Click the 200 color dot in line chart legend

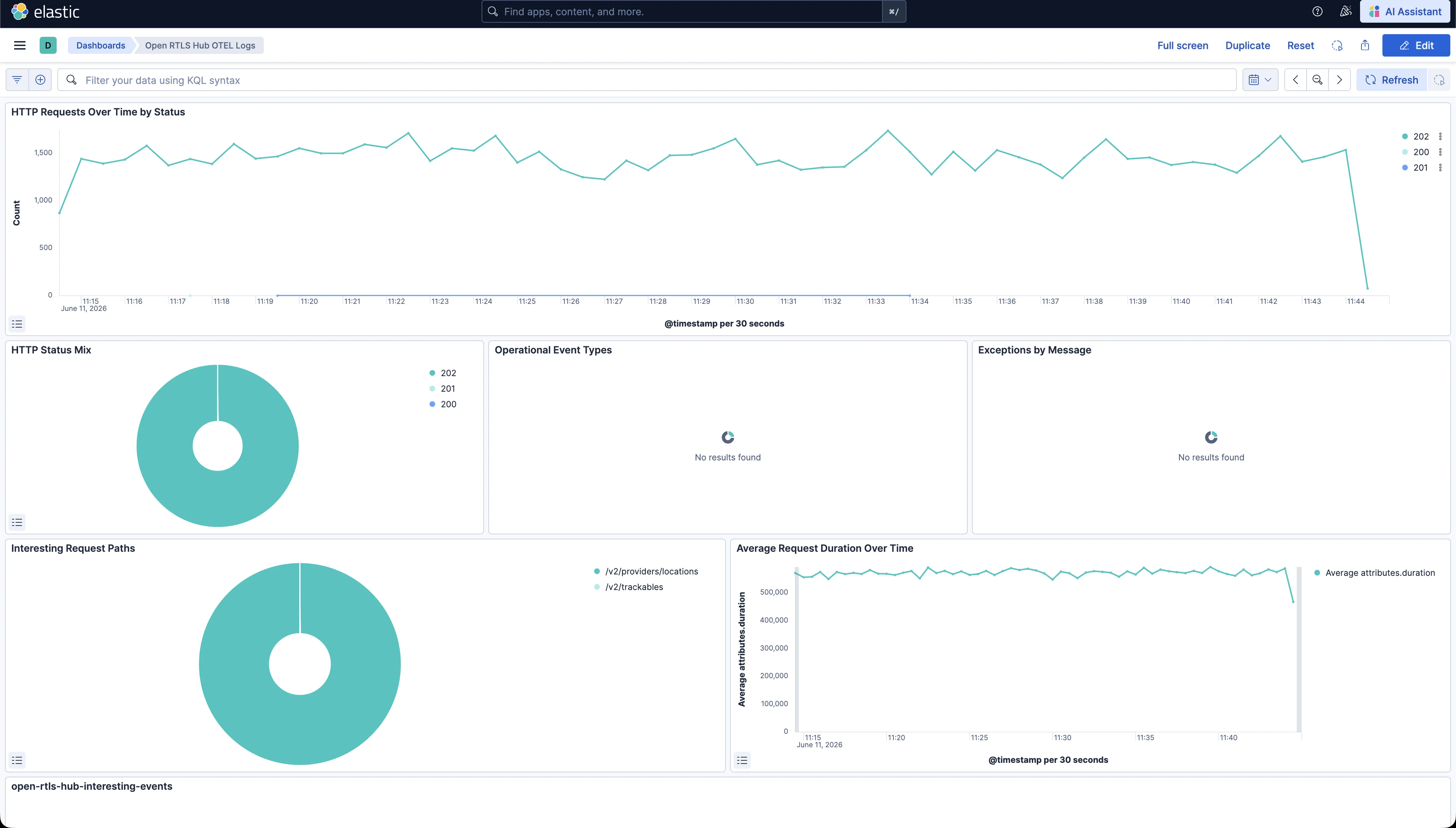pyautogui.click(x=1405, y=152)
